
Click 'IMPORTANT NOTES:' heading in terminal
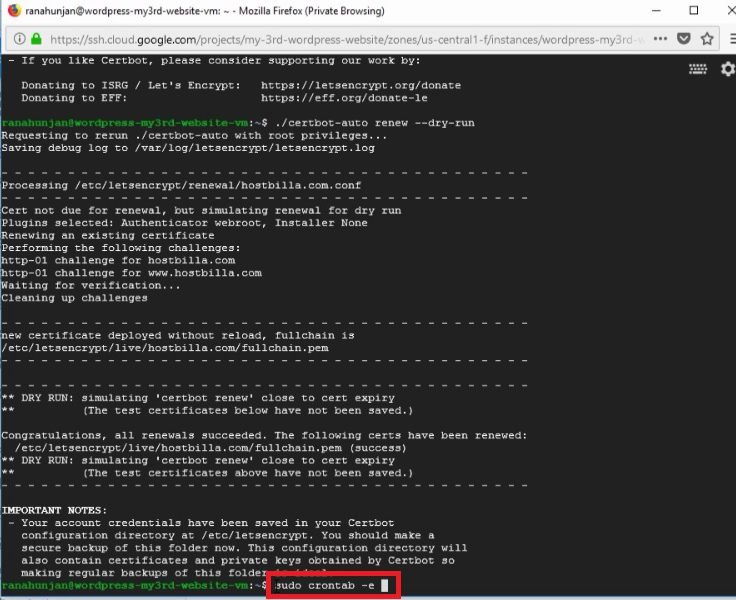pos(54,510)
